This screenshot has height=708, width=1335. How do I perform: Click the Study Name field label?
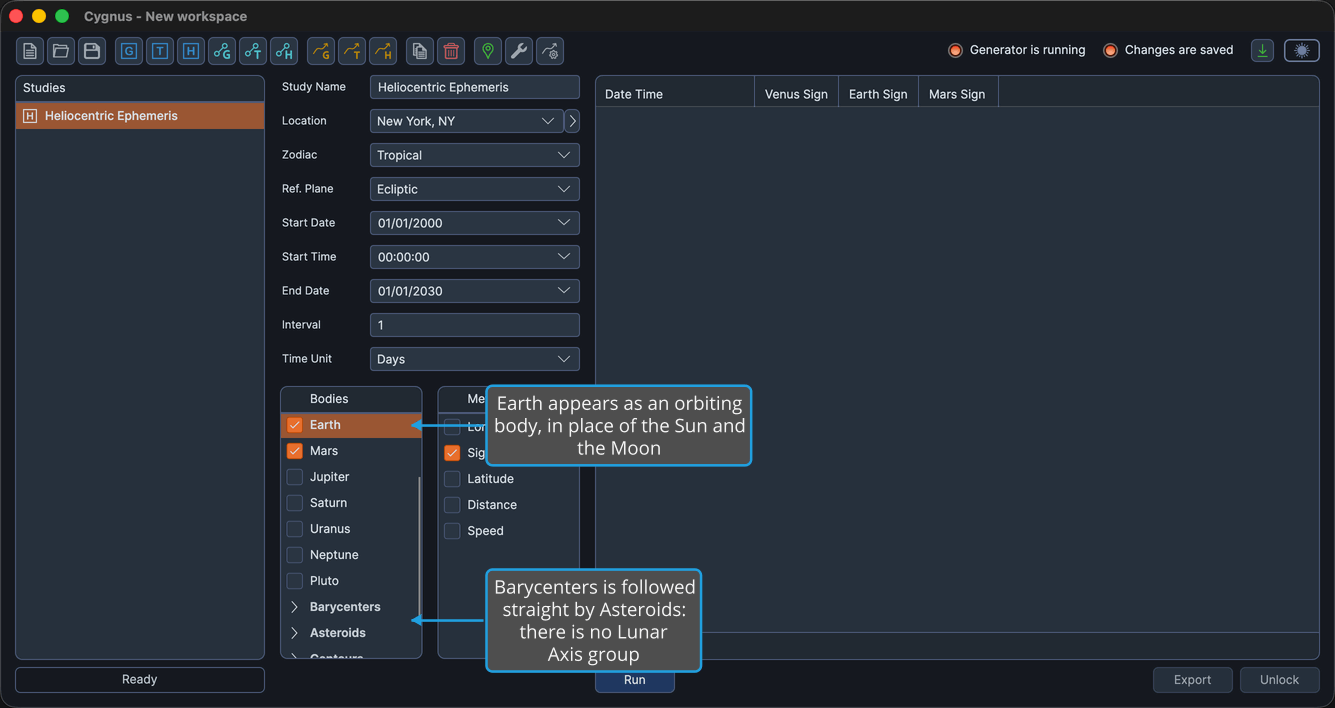coord(314,87)
